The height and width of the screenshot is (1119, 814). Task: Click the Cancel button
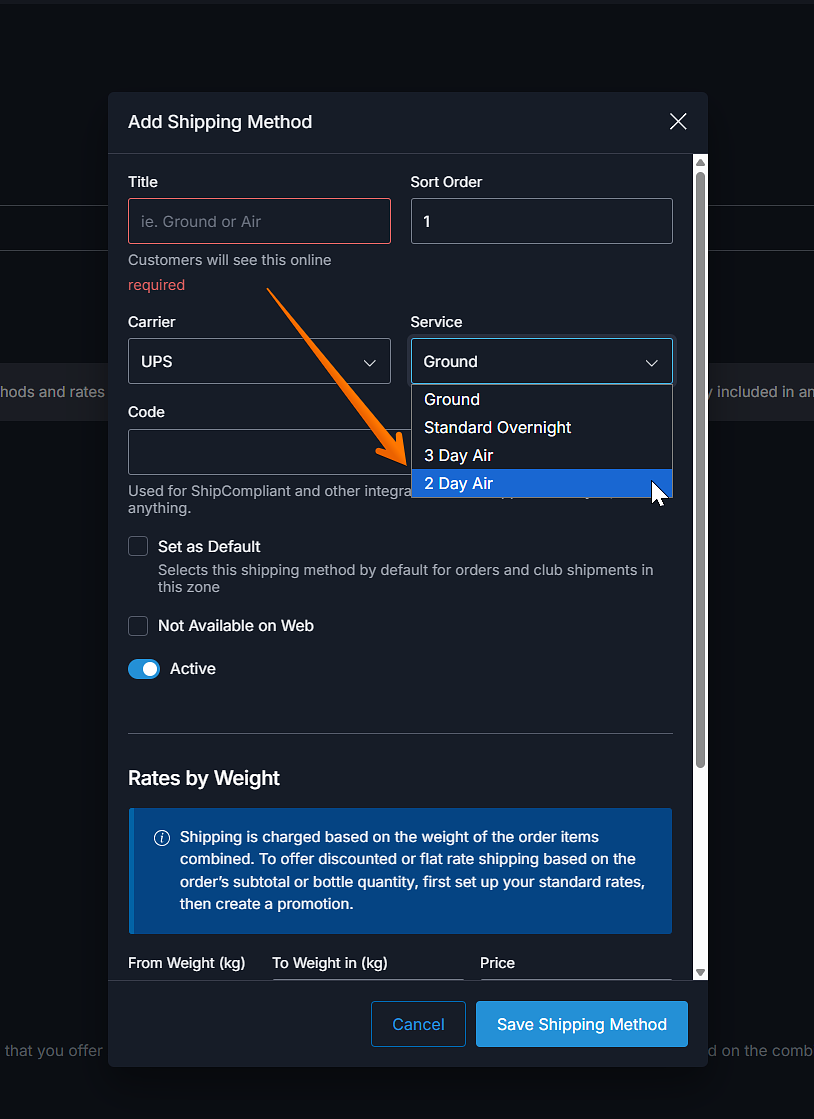[418, 1024]
